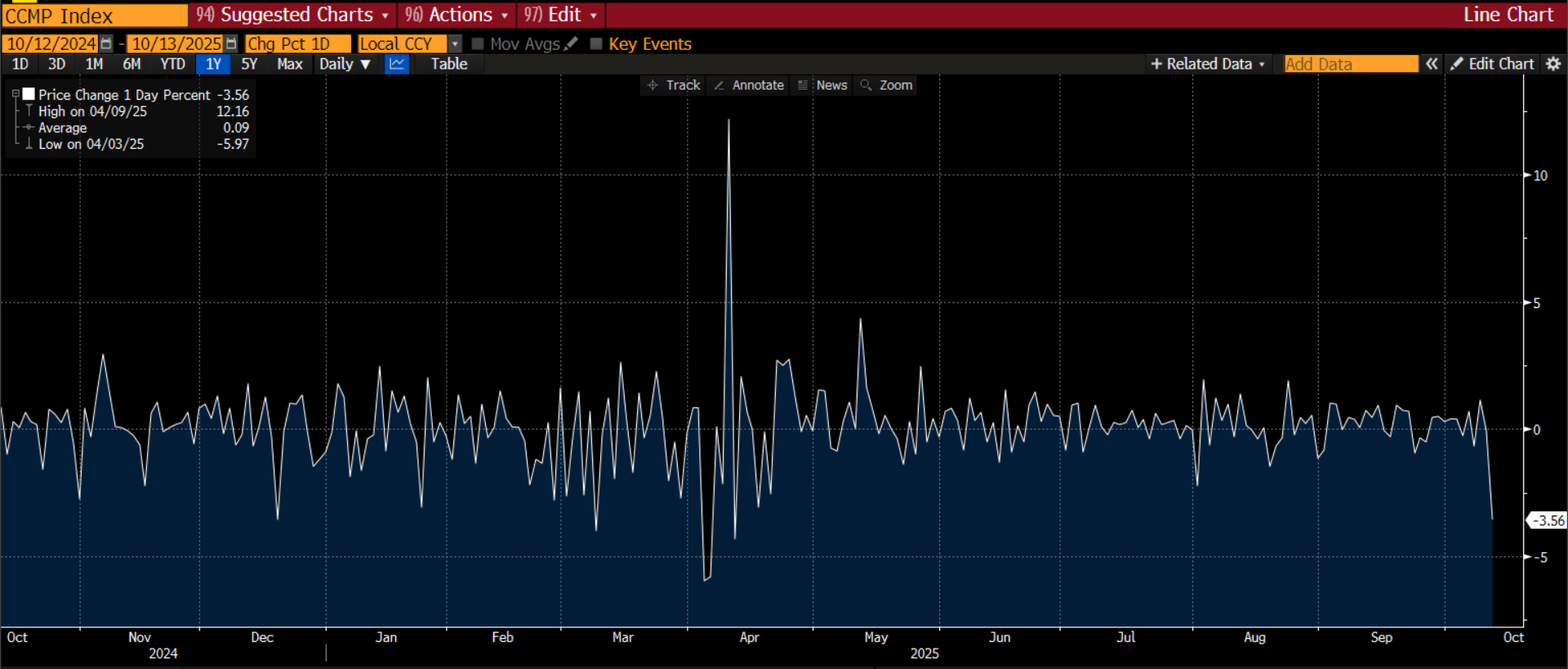This screenshot has width=1568, height=669.
Task: Expand the Related Data dropdown
Action: coord(1208,64)
